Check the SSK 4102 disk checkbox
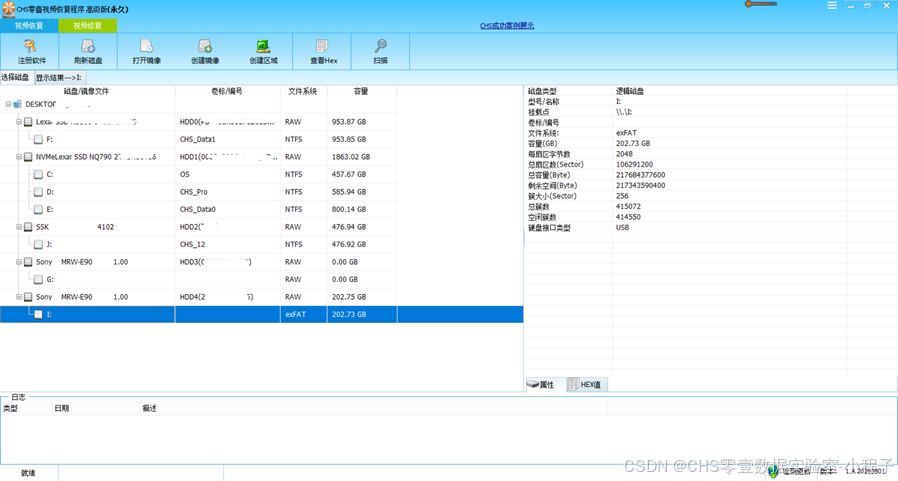The height and width of the screenshot is (481, 898). (28, 227)
